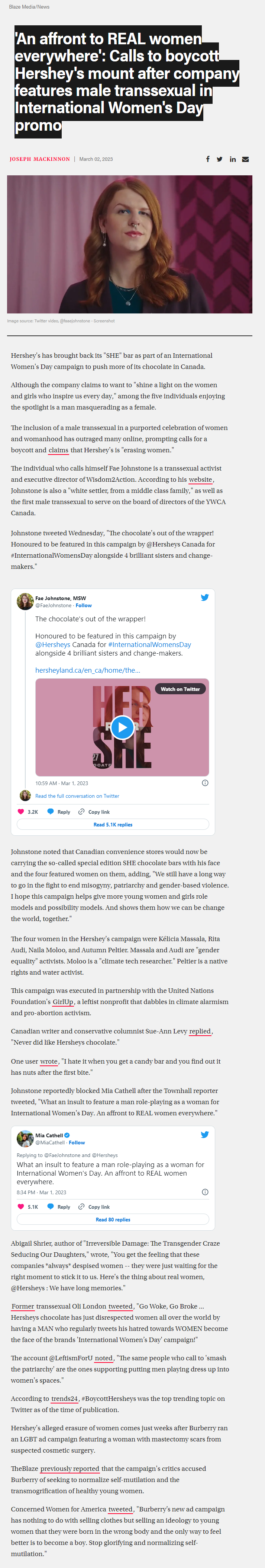Like Fae Johnstone's tweet with the heart icon

tap(21, 812)
